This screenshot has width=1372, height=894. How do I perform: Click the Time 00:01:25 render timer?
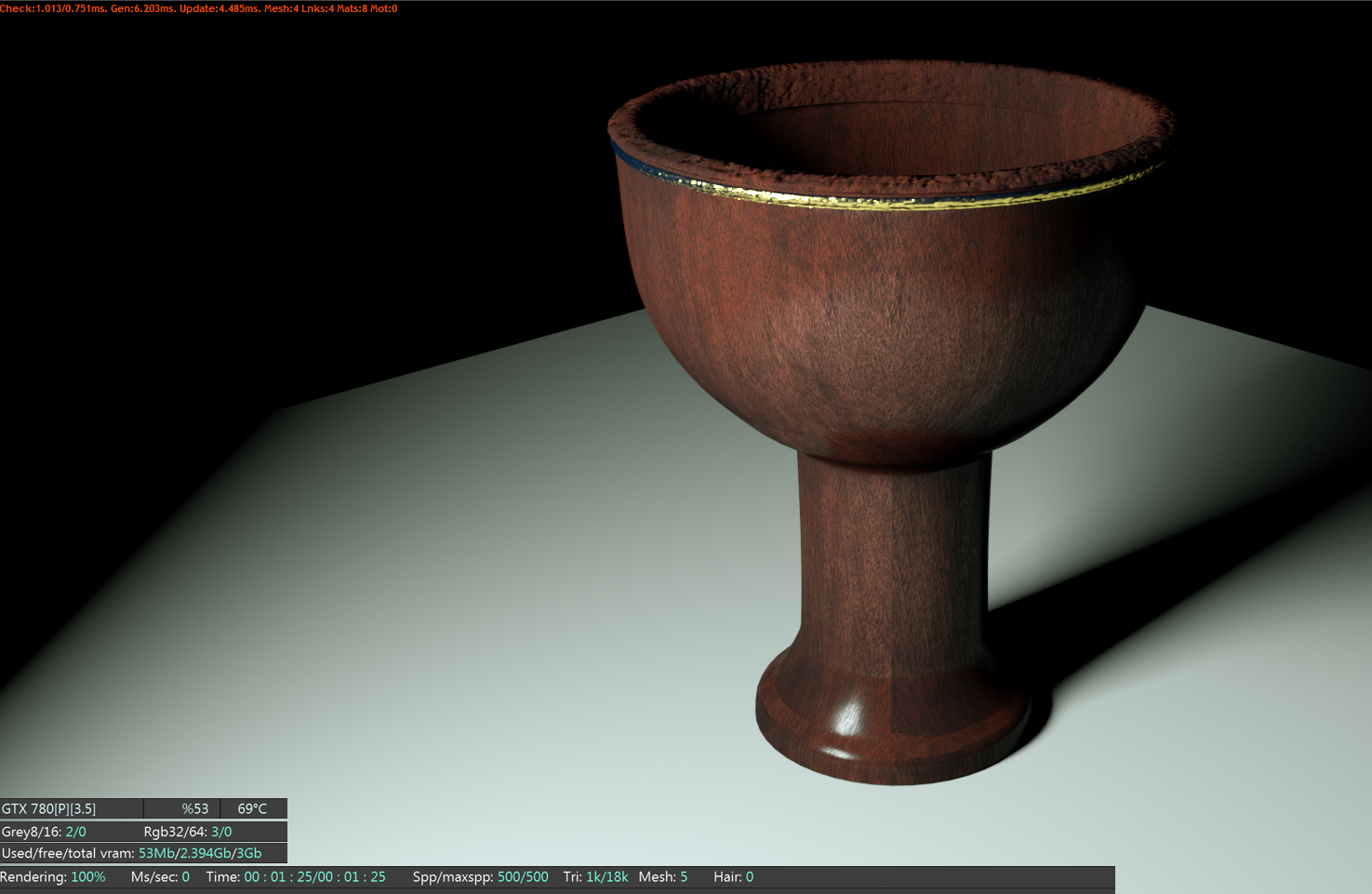pos(296,877)
